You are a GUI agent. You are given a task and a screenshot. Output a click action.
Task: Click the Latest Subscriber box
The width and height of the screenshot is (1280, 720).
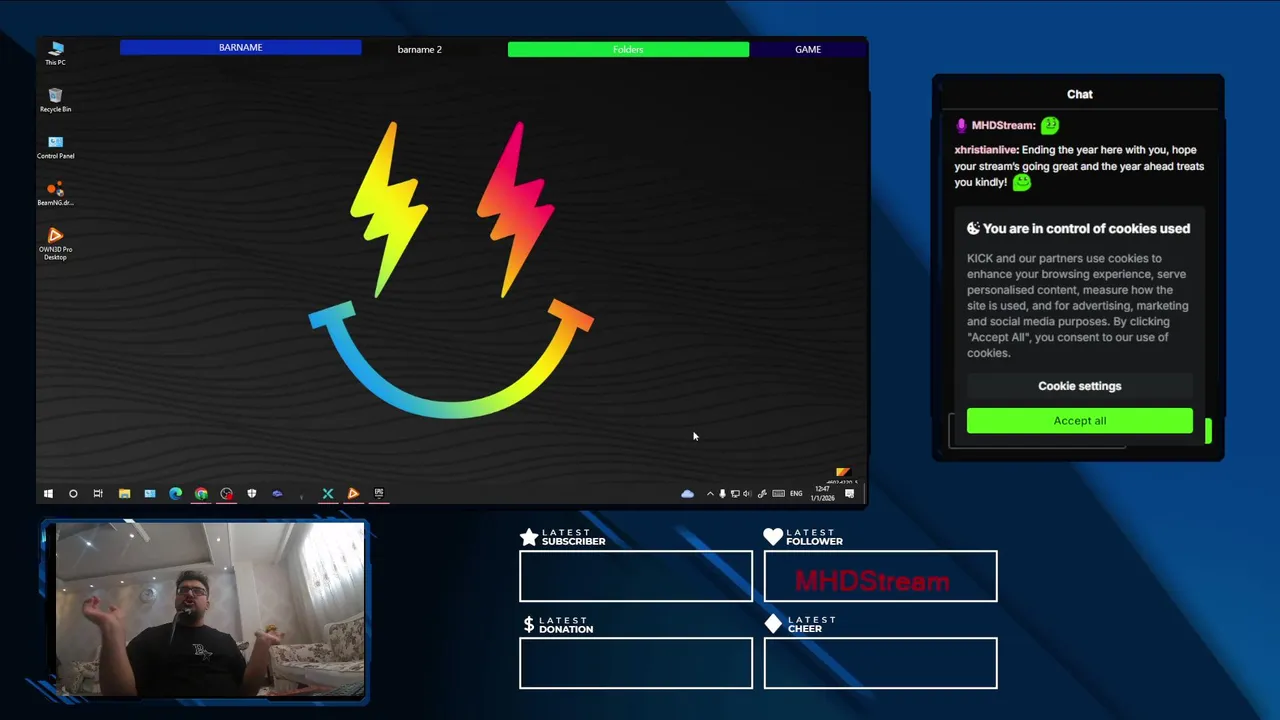coord(636,576)
